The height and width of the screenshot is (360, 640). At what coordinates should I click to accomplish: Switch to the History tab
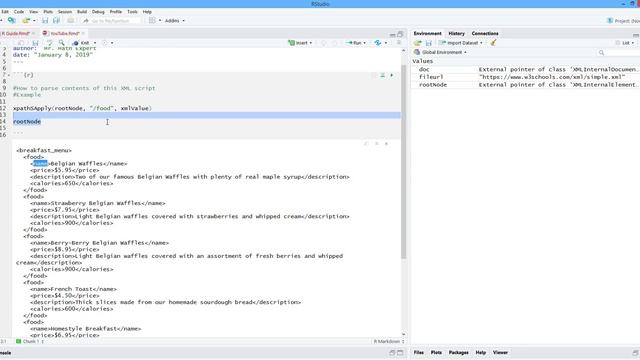[456, 33]
